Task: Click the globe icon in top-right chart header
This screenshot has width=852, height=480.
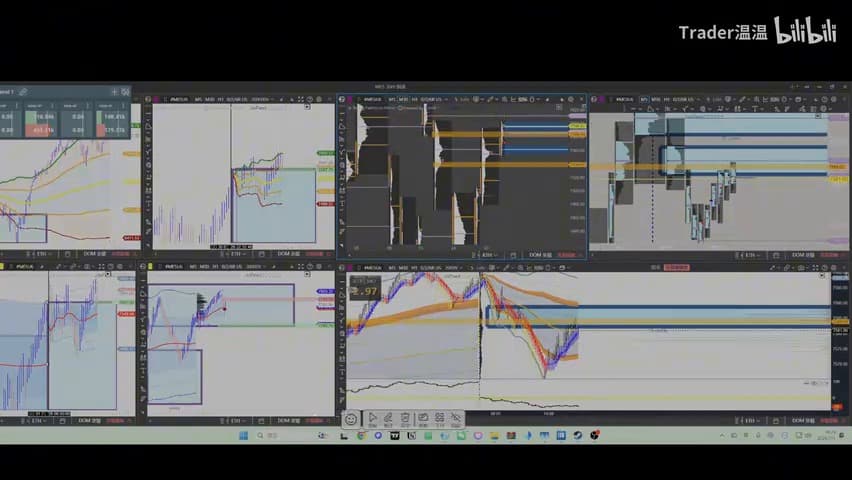Action: click(x=594, y=99)
